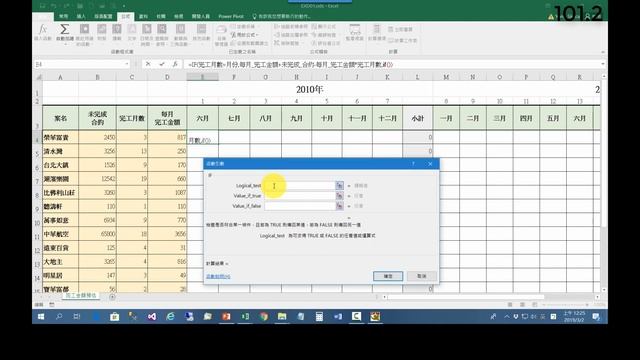The width and height of the screenshot is (640, 360).
Task: Select the Select All corner triangle
Action: pyautogui.click(x=38, y=77)
